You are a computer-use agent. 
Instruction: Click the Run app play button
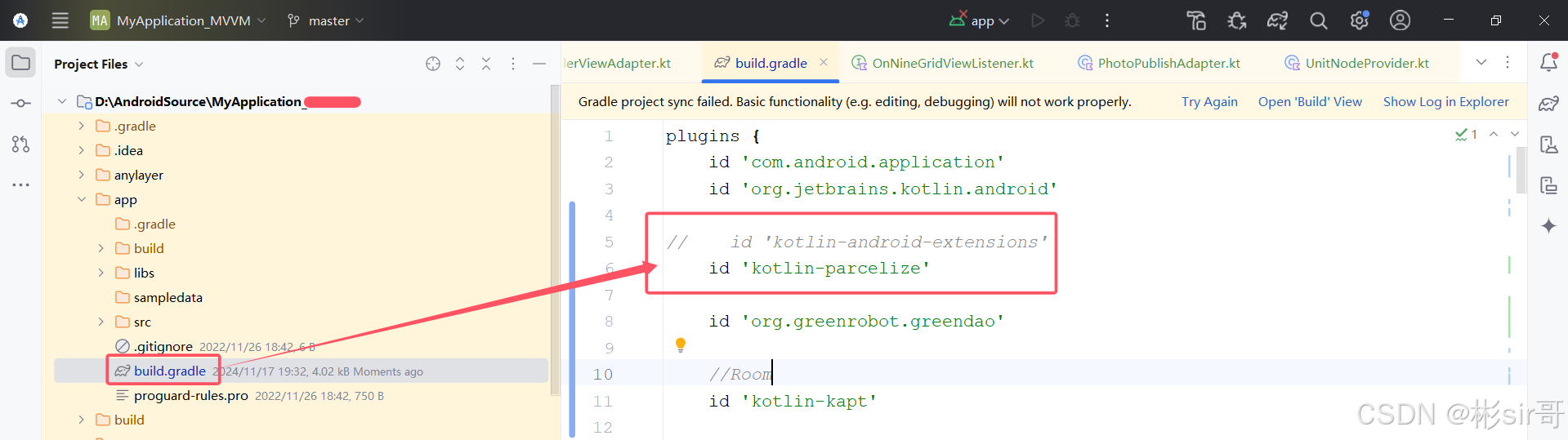[1038, 20]
